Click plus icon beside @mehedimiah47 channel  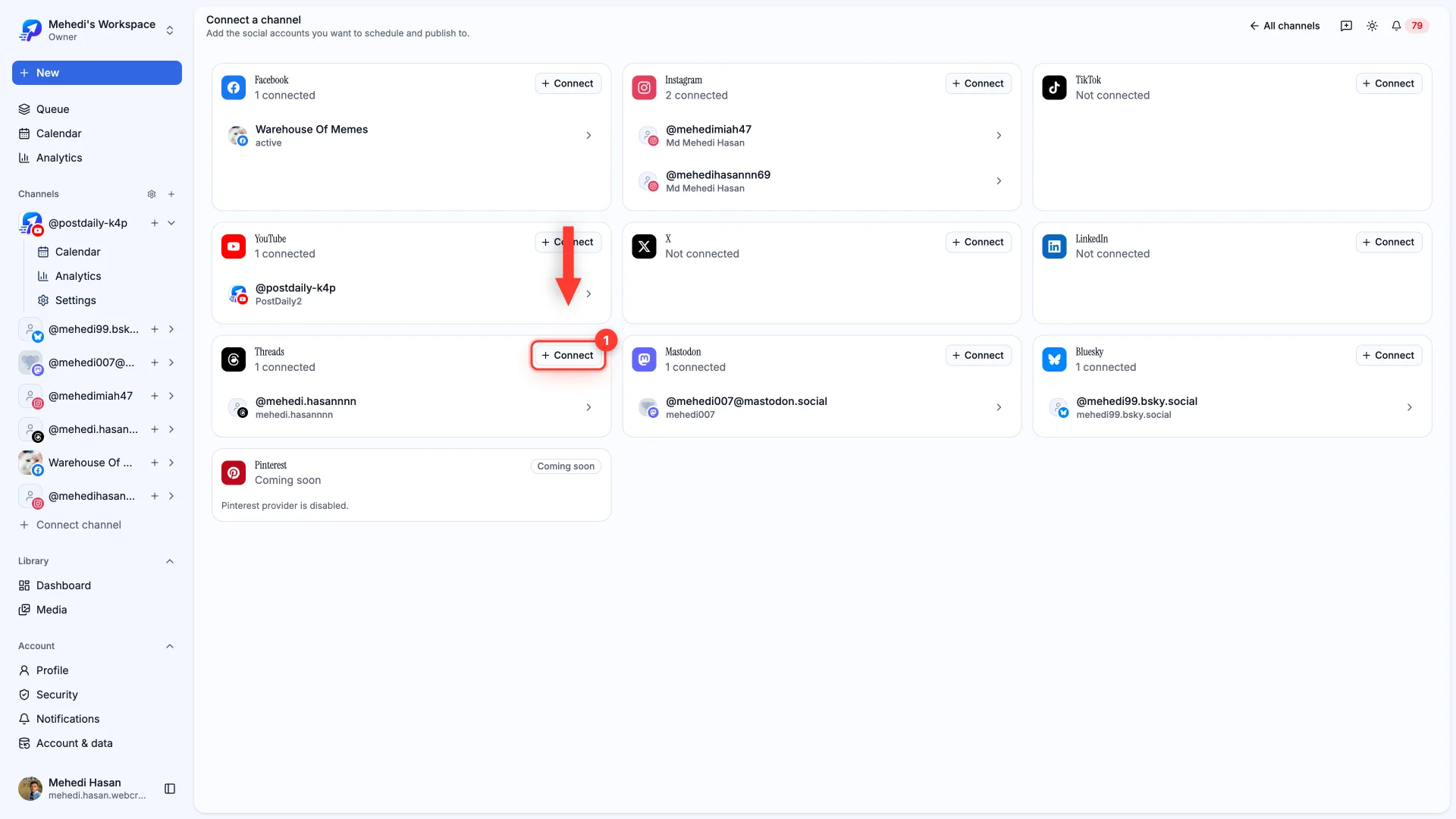click(154, 396)
